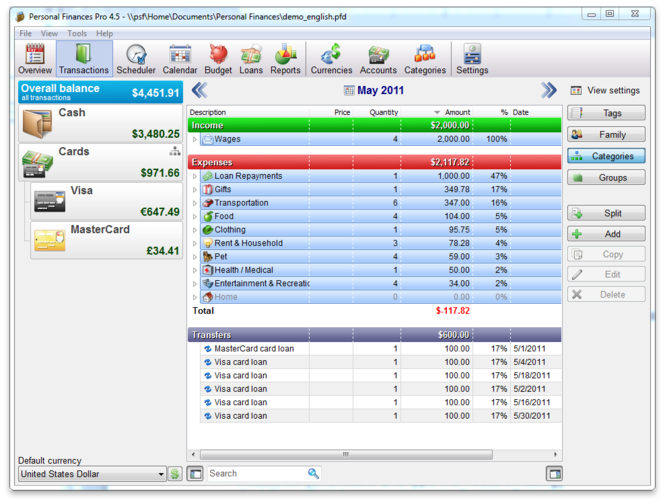Click the Split button
This screenshot has width=665, height=504.
coord(606,213)
